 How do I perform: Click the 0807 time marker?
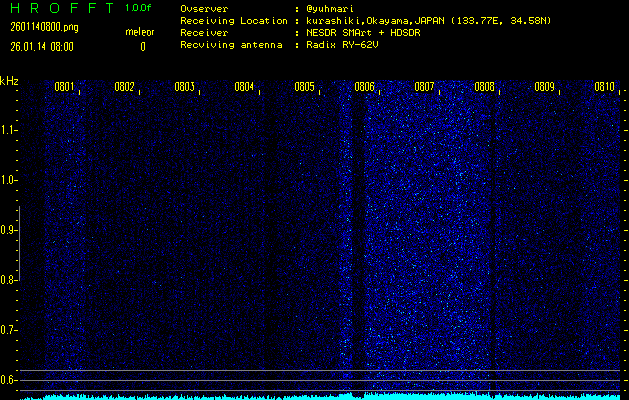point(424,87)
